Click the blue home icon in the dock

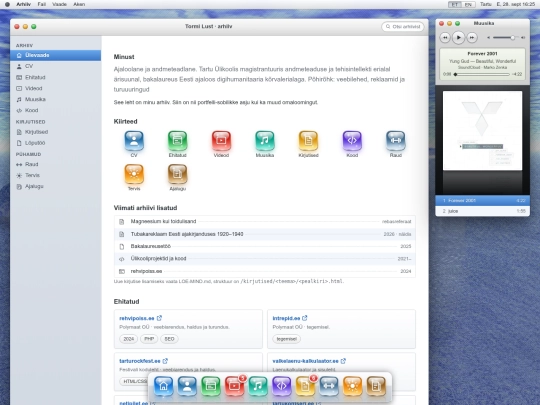point(164,386)
